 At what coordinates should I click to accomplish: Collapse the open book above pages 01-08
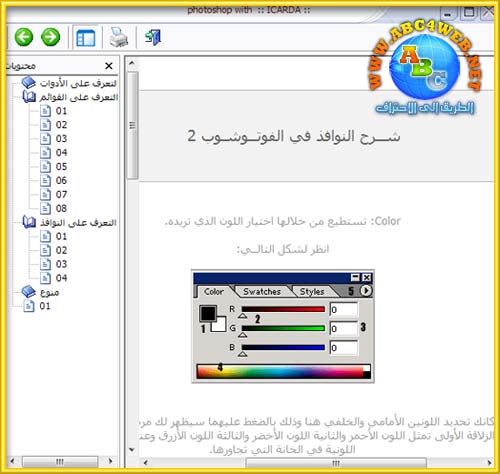pos(29,97)
